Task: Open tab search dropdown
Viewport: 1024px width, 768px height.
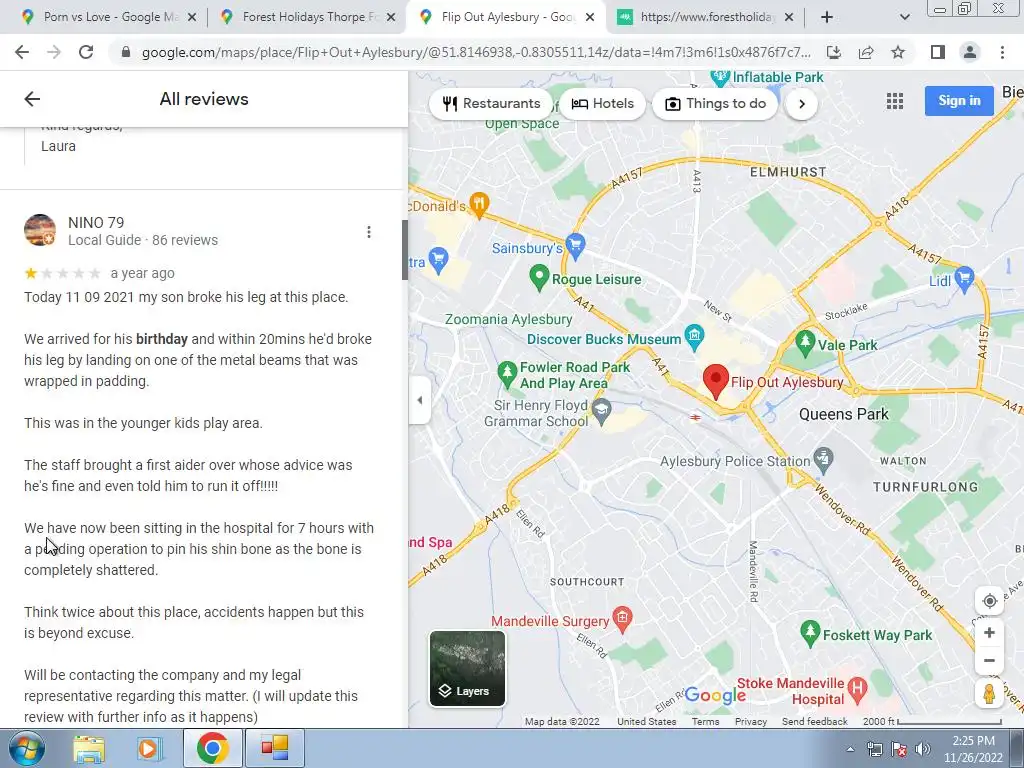Action: tap(904, 18)
